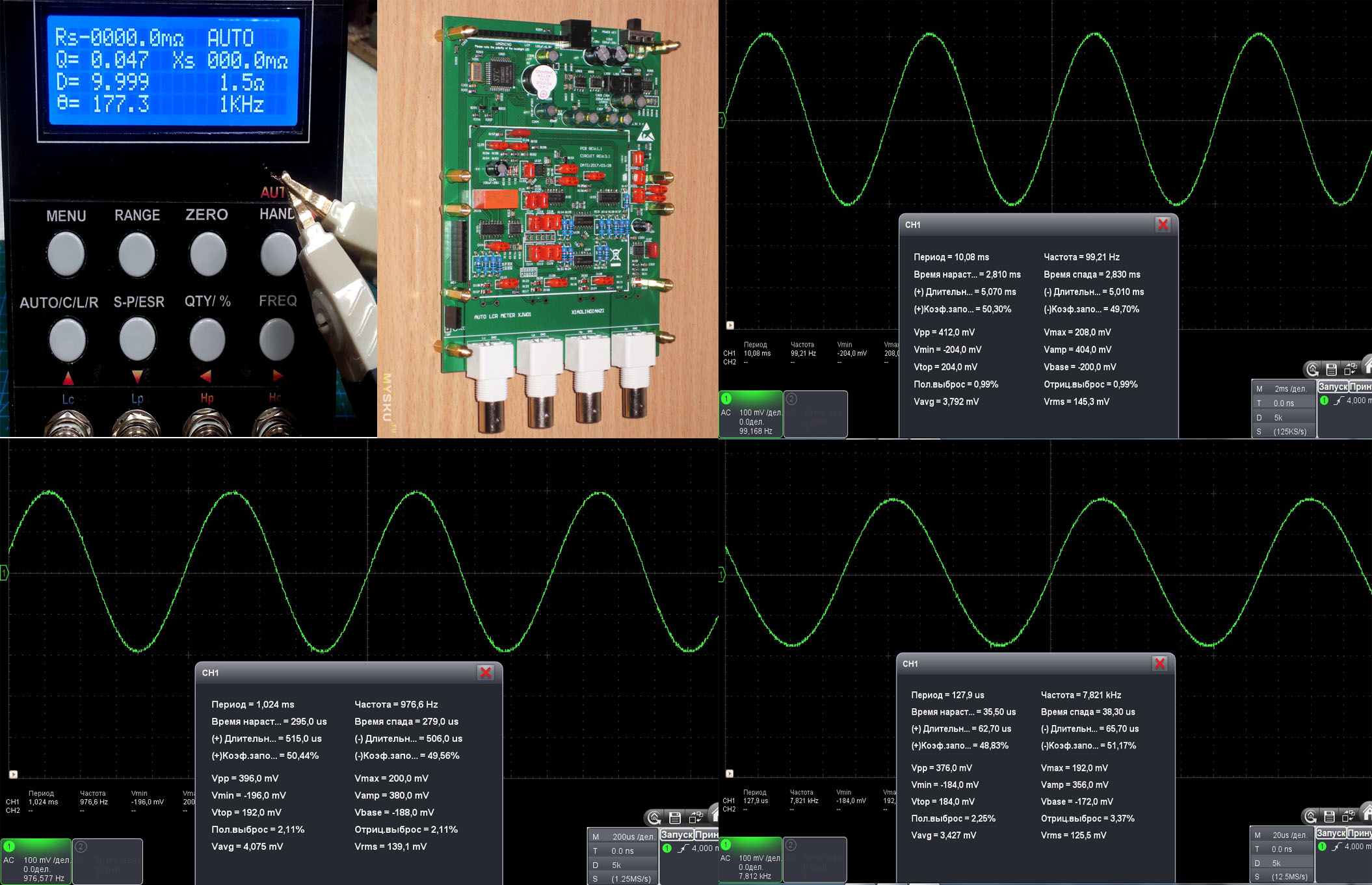
Task: Click the orange down arrow under the S-P/ESR button
Action: [x=137, y=376]
